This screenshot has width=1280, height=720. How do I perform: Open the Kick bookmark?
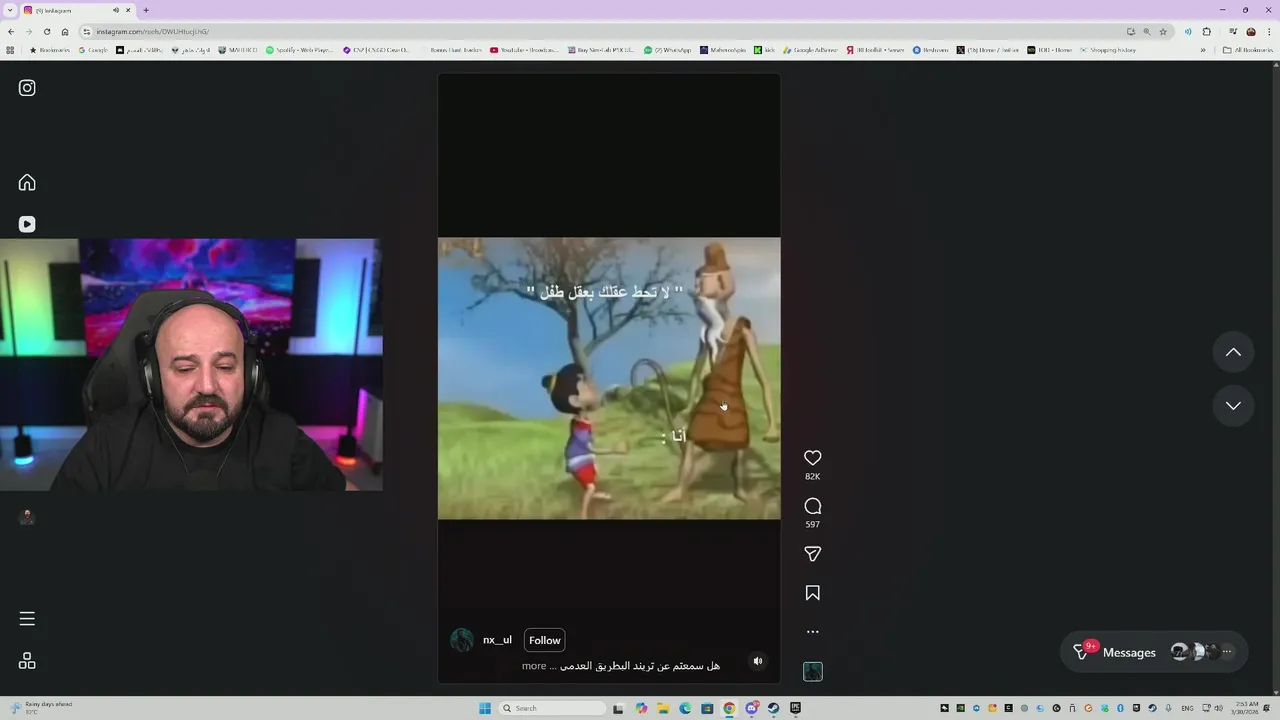point(765,50)
